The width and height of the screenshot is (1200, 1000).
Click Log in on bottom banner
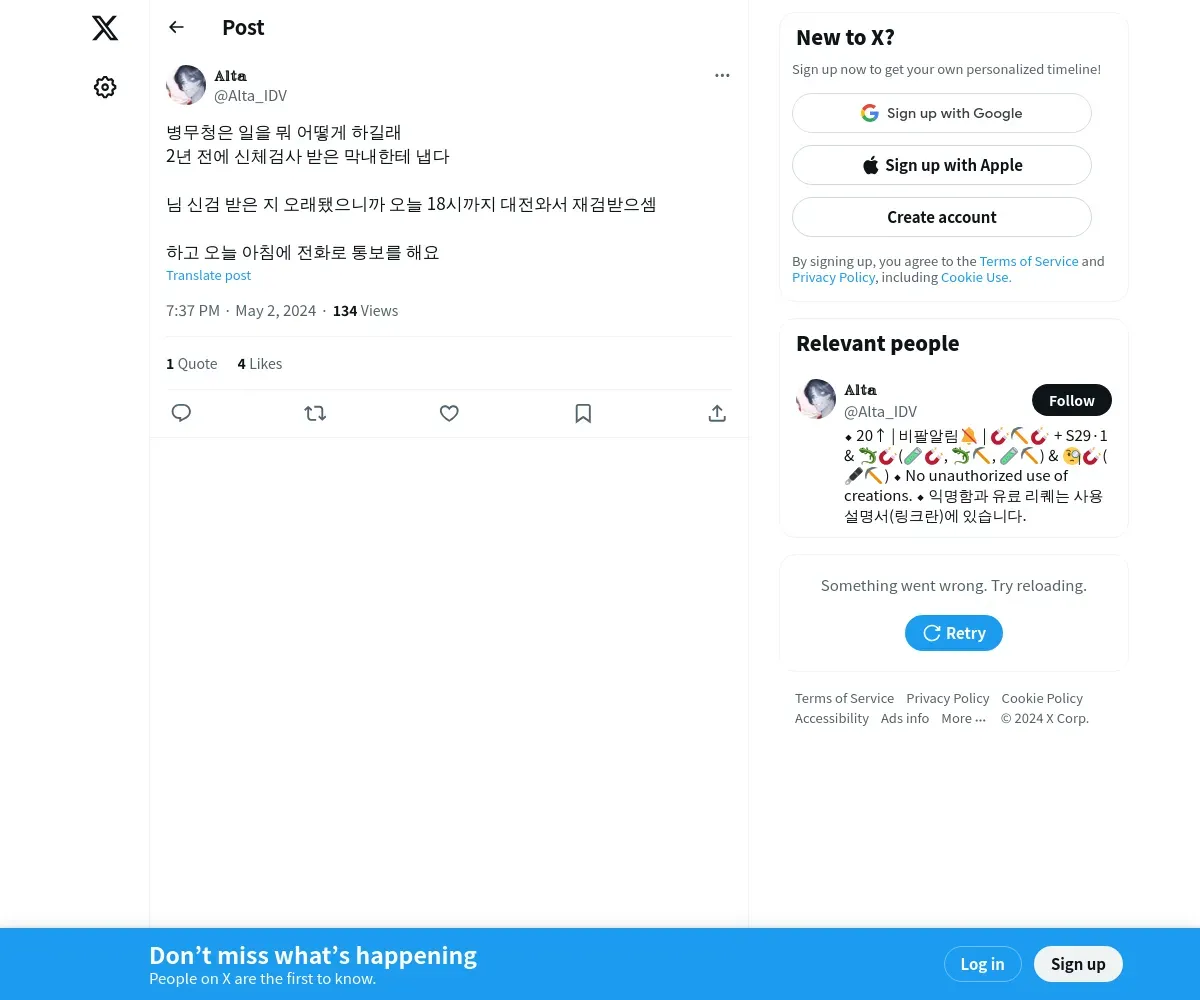tap(982, 964)
